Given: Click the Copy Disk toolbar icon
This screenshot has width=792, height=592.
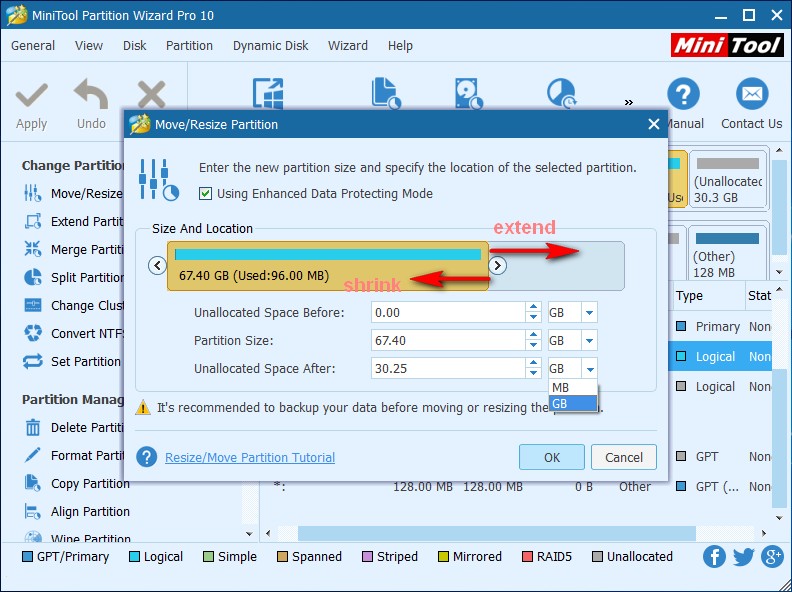Looking at the screenshot, I should coord(469,93).
